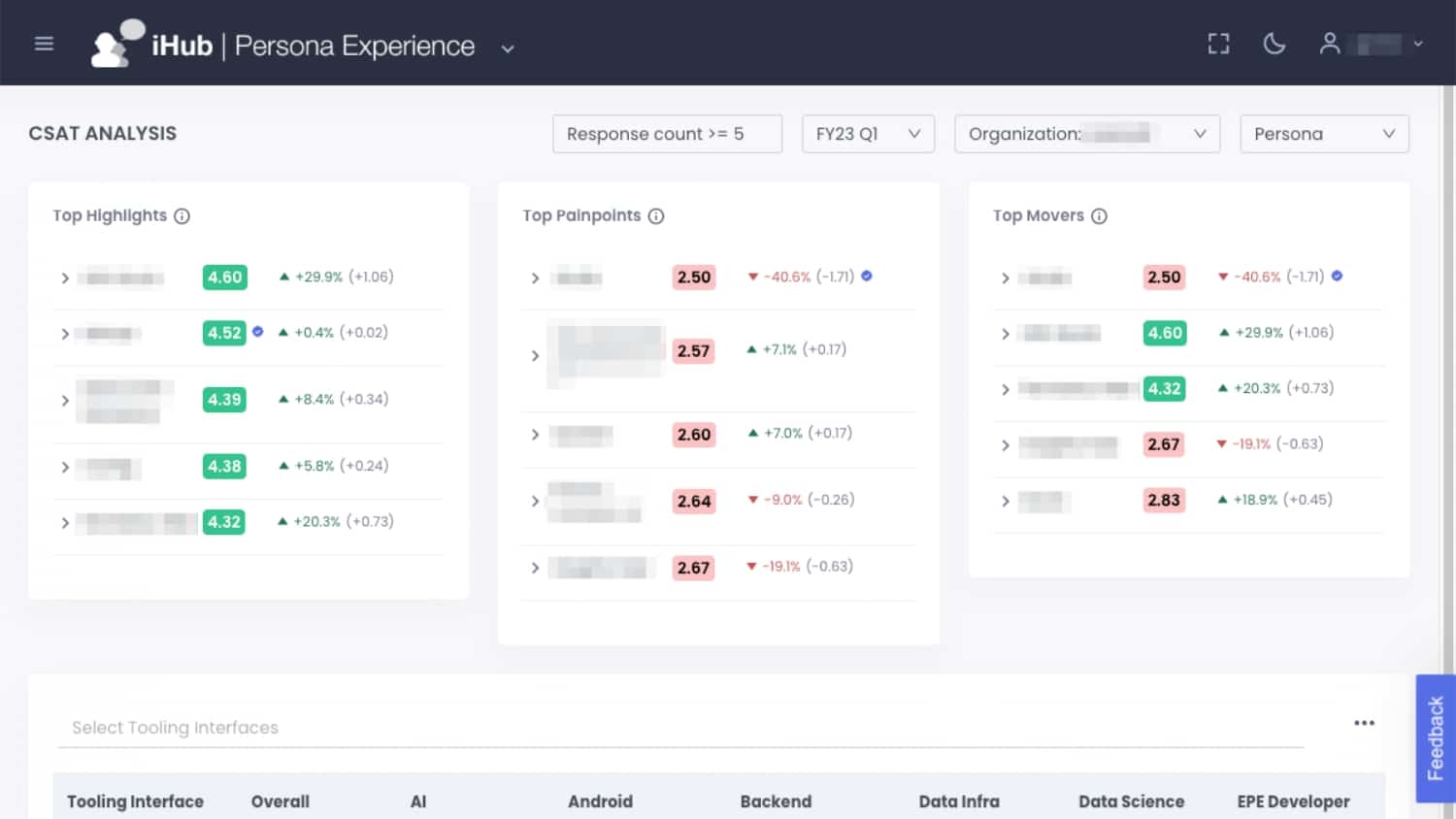Viewport: 1456px width, 819px height.
Task: Open the user profile icon menu
Action: (x=1330, y=44)
